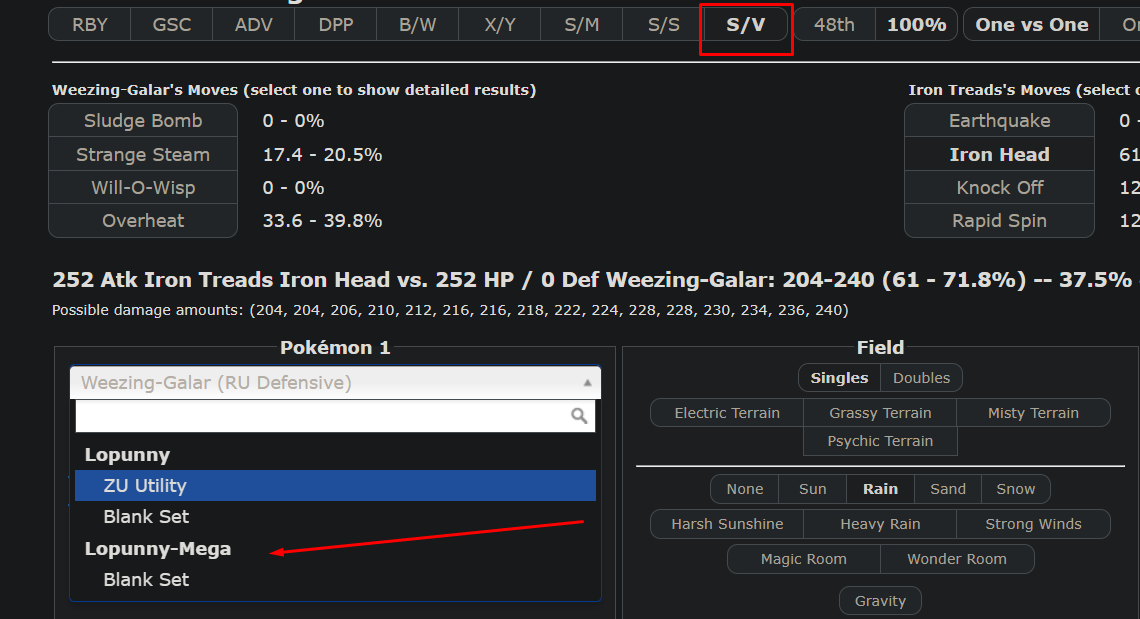1140x619 pixels.
Task: Toggle Magic Room field effect
Action: point(803,559)
